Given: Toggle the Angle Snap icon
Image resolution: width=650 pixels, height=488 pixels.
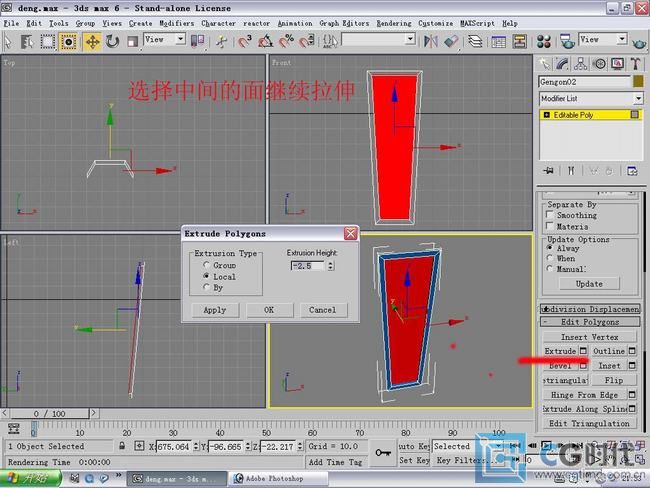Looking at the screenshot, I should (265, 41).
